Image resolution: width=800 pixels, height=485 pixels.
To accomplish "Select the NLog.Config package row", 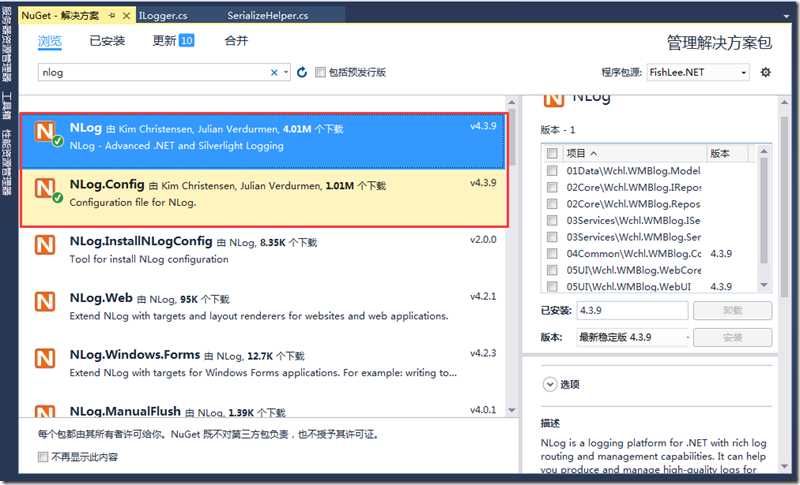I will [x=263, y=198].
